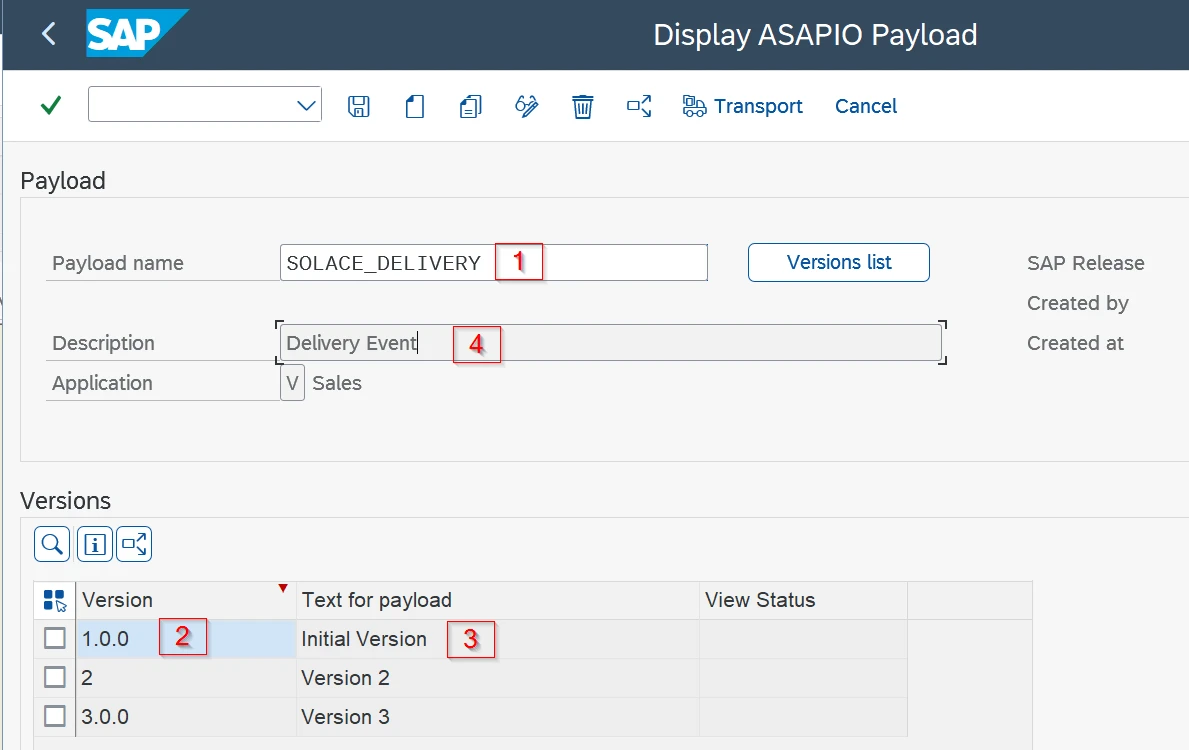This screenshot has height=750, width=1189.
Task: Click the Copy payload icon
Action: tap(470, 106)
